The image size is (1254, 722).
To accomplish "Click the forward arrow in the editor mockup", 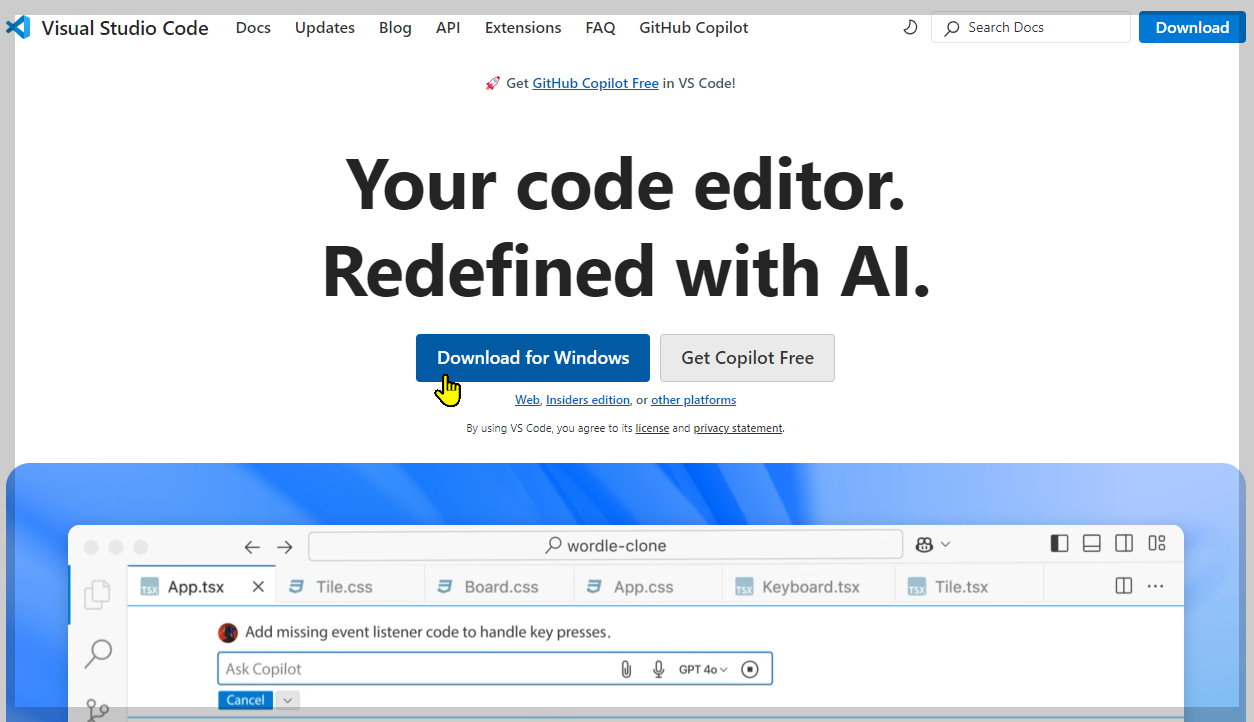I will click(285, 546).
